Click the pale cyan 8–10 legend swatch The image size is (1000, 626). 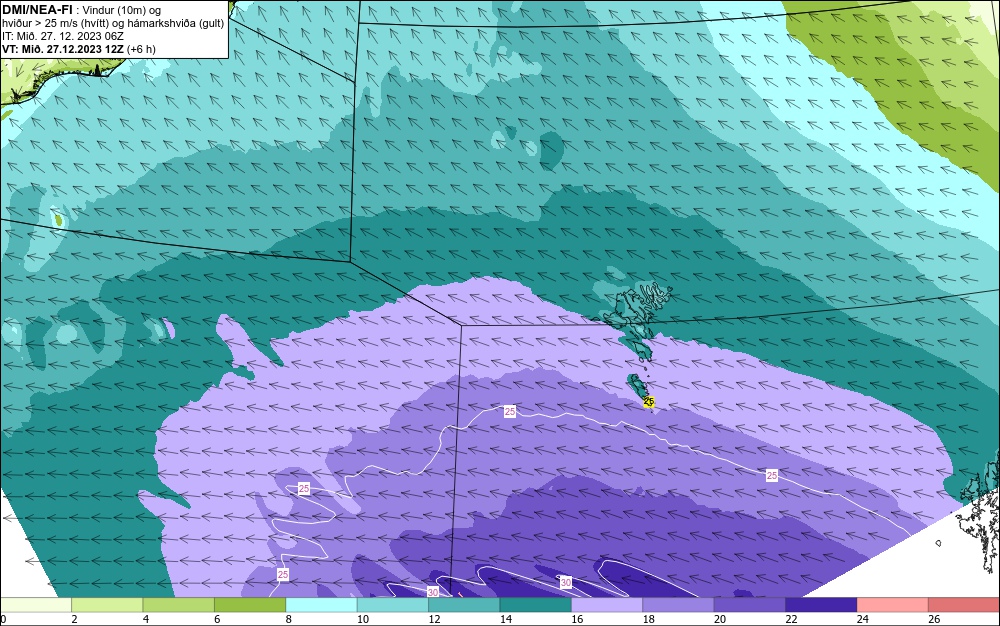(x=321, y=605)
